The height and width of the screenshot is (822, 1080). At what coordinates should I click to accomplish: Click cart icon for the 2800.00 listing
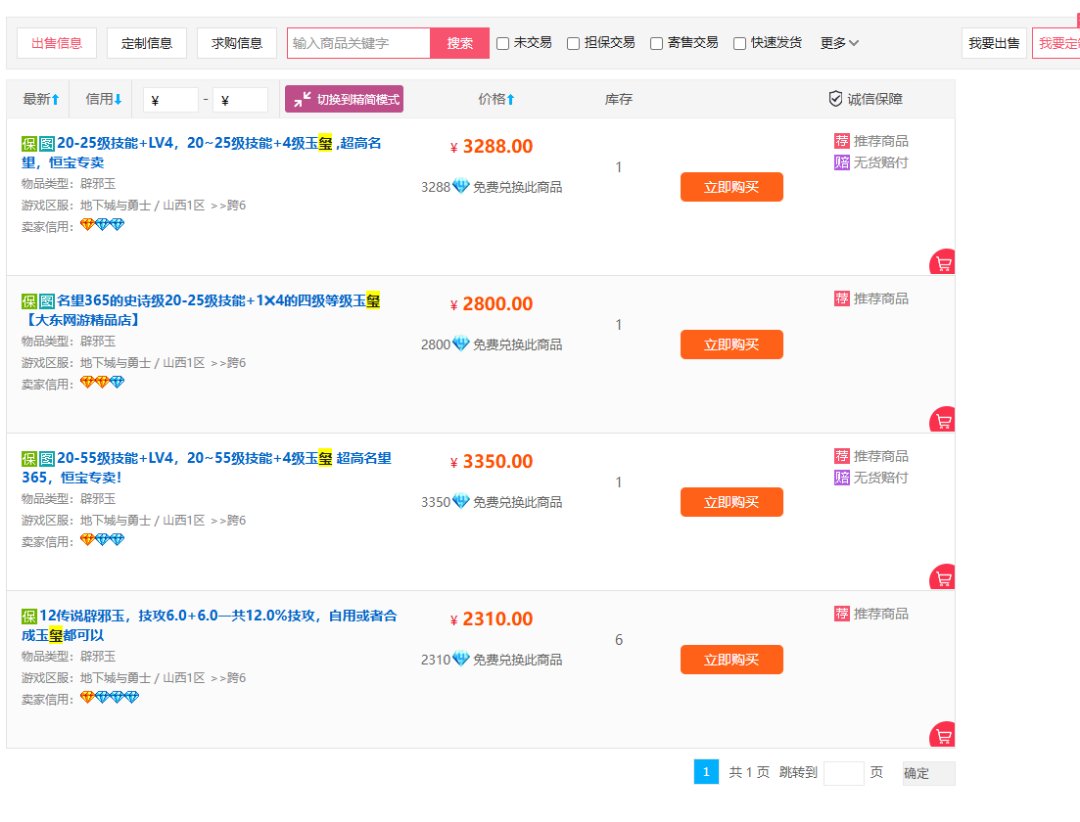tap(942, 420)
